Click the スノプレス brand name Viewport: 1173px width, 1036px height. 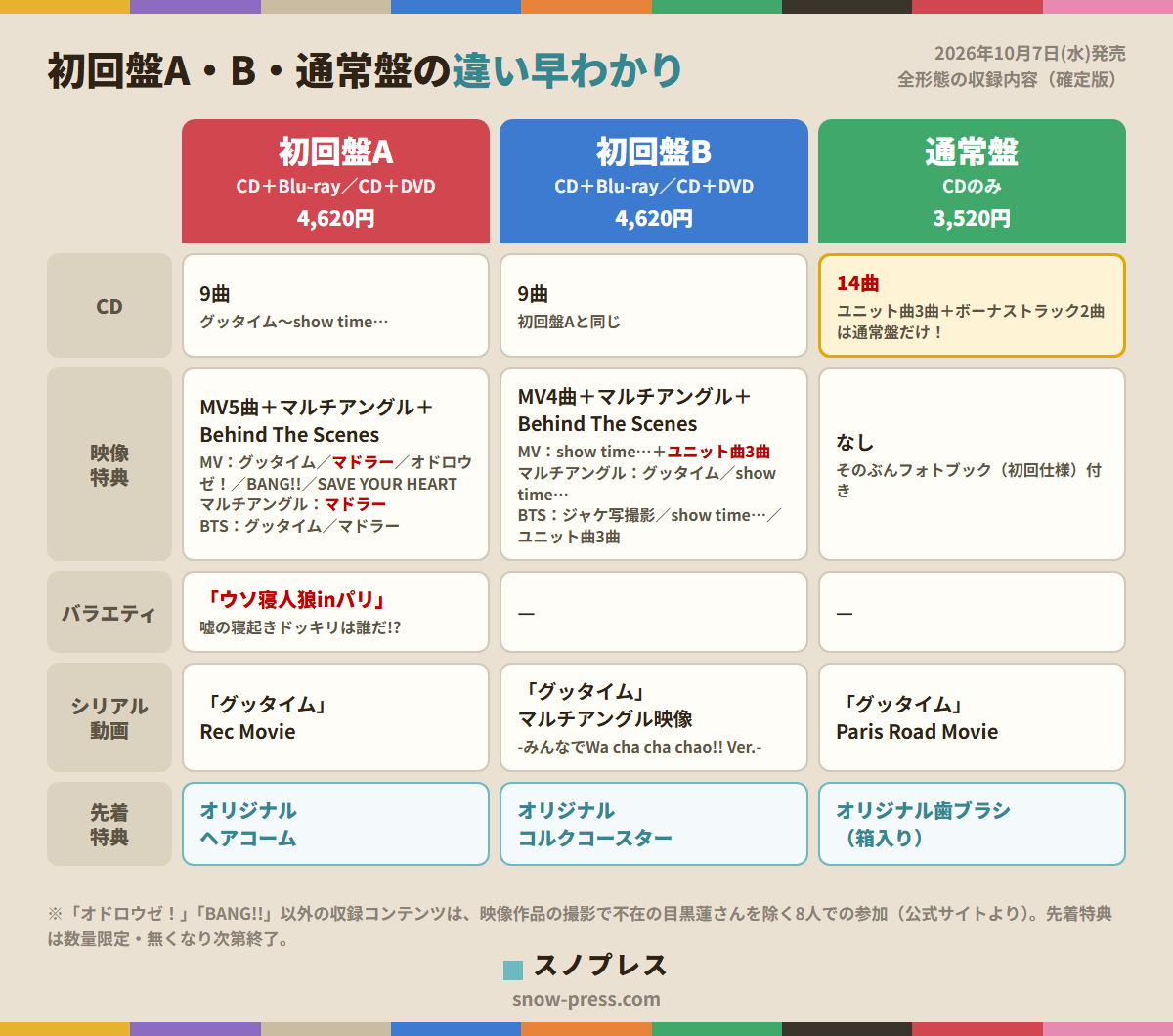[600, 966]
